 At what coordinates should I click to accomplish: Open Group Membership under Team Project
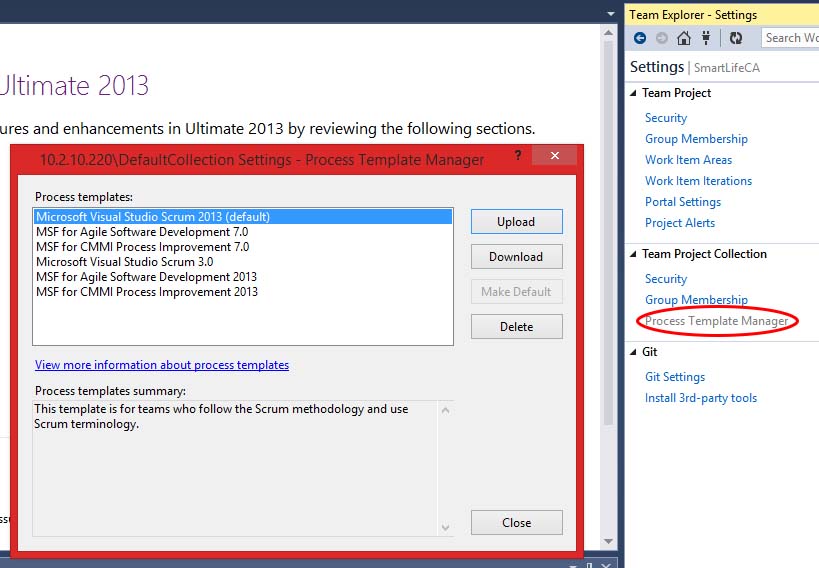tap(696, 139)
